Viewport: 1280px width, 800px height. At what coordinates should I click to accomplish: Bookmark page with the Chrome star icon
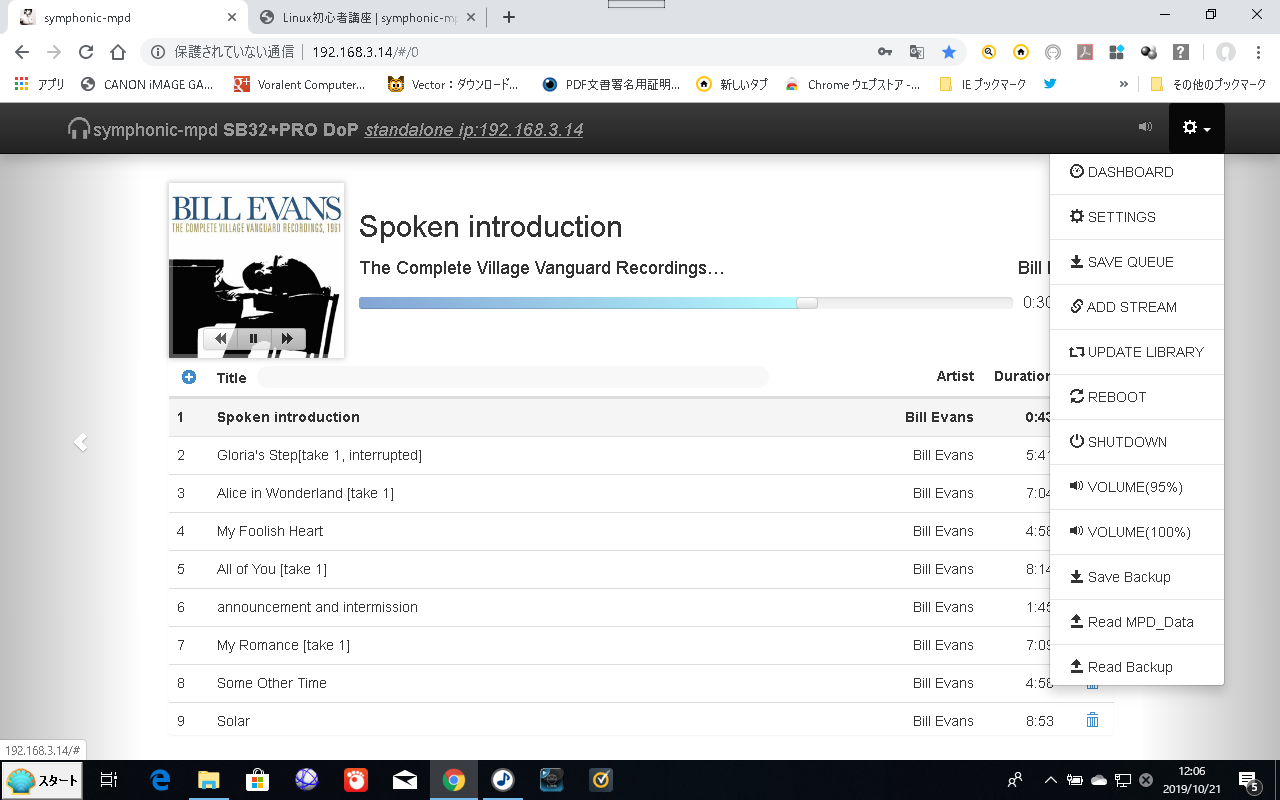point(949,52)
